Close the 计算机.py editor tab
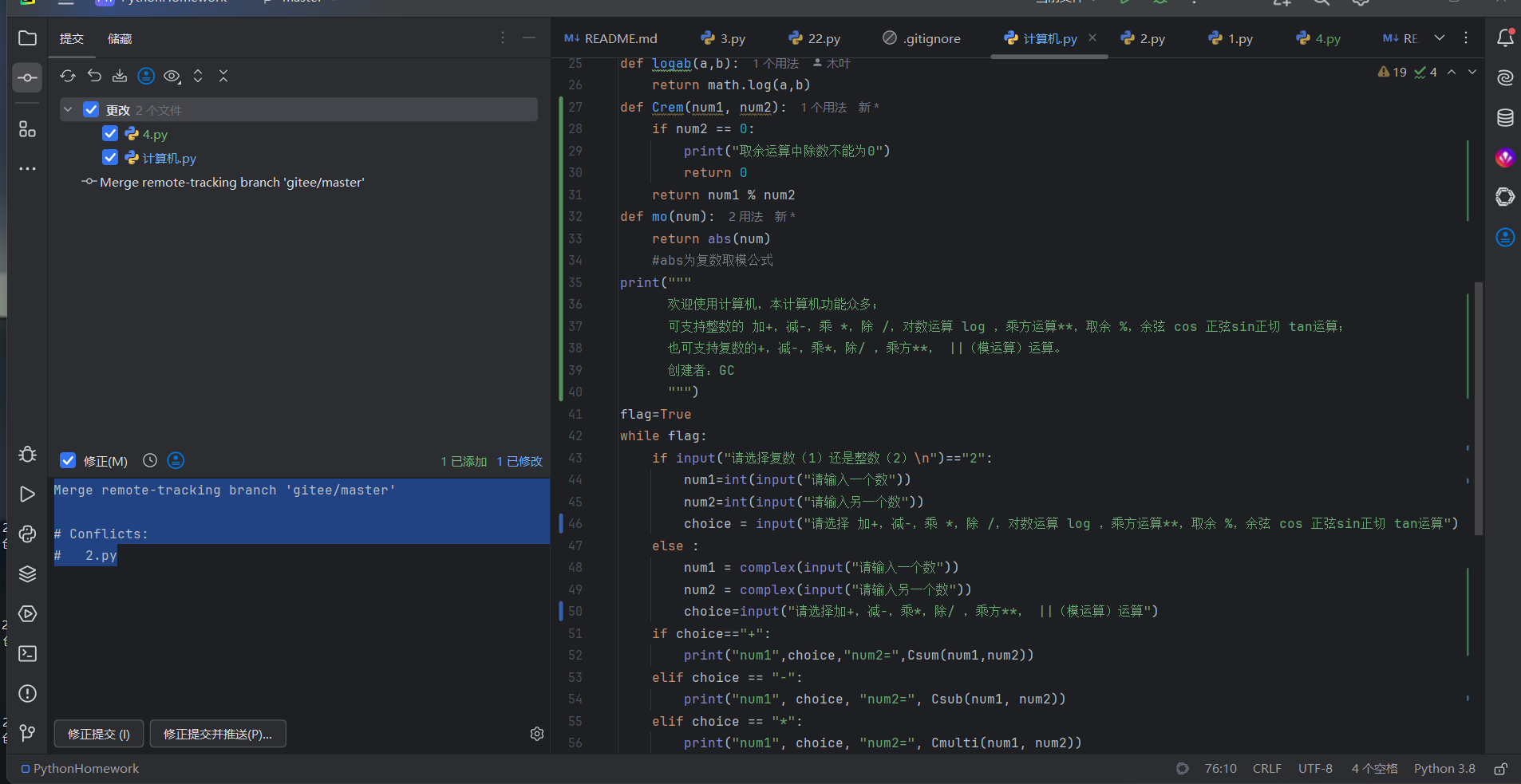Viewport: 1521px width, 784px height. tap(1092, 37)
